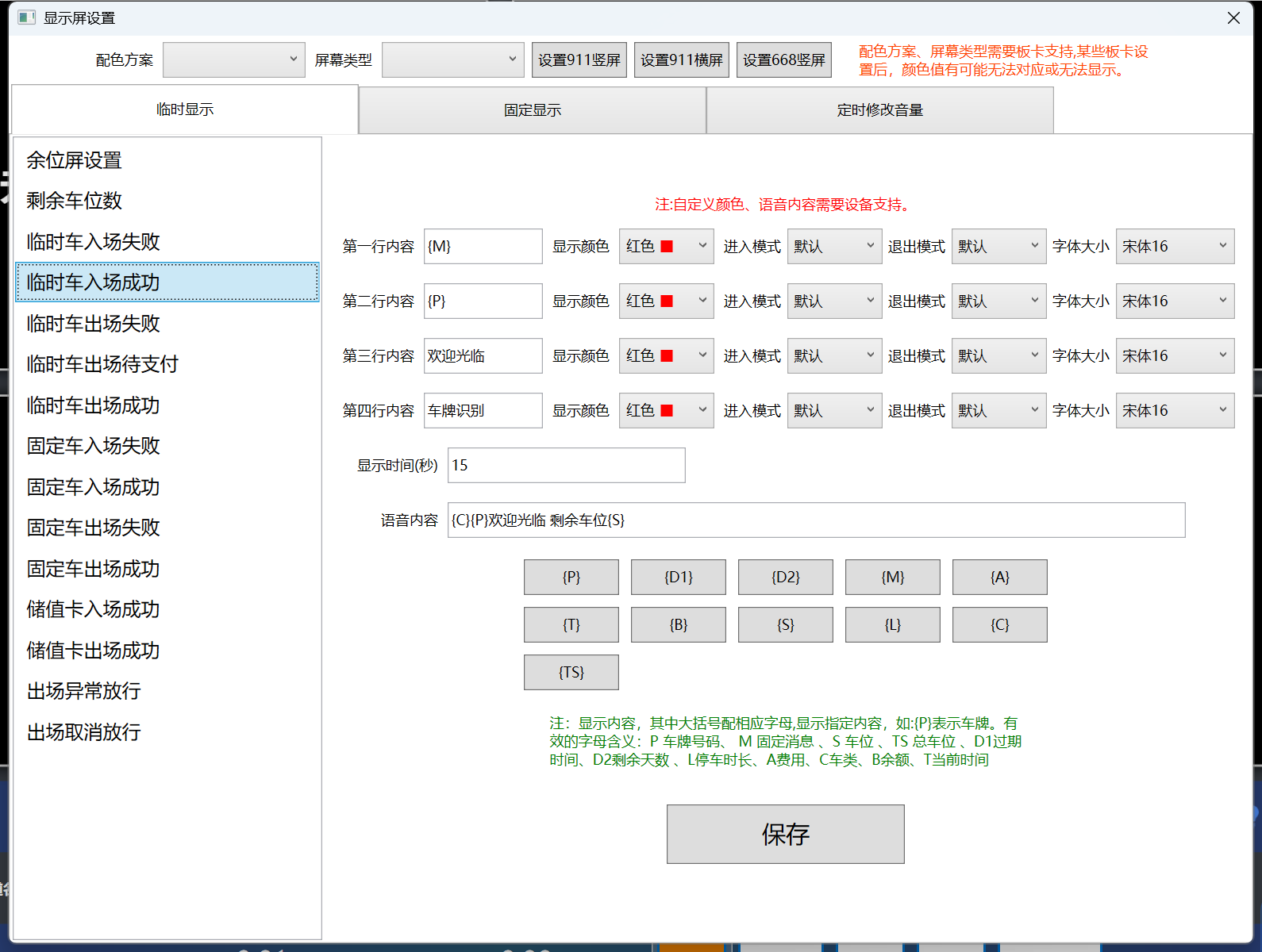The width and height of the screenshot is (1262, 952).
Task: Insert the {L} duration placeholder
Action: pyautogui.click(x=893, y=624)
